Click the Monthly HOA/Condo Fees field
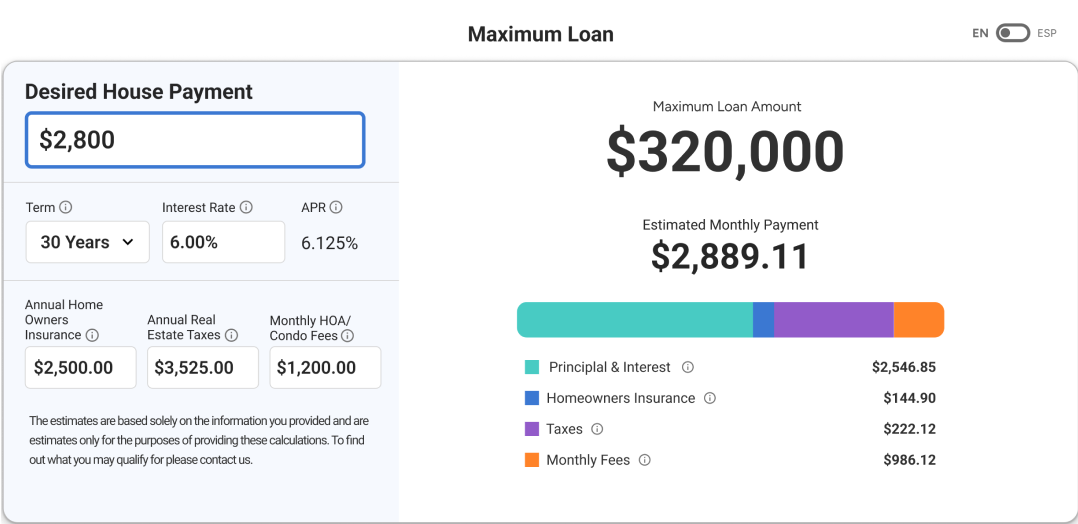Image resolution: width=1078 pixels, height=524 pixels. click(x=325, y=367)
